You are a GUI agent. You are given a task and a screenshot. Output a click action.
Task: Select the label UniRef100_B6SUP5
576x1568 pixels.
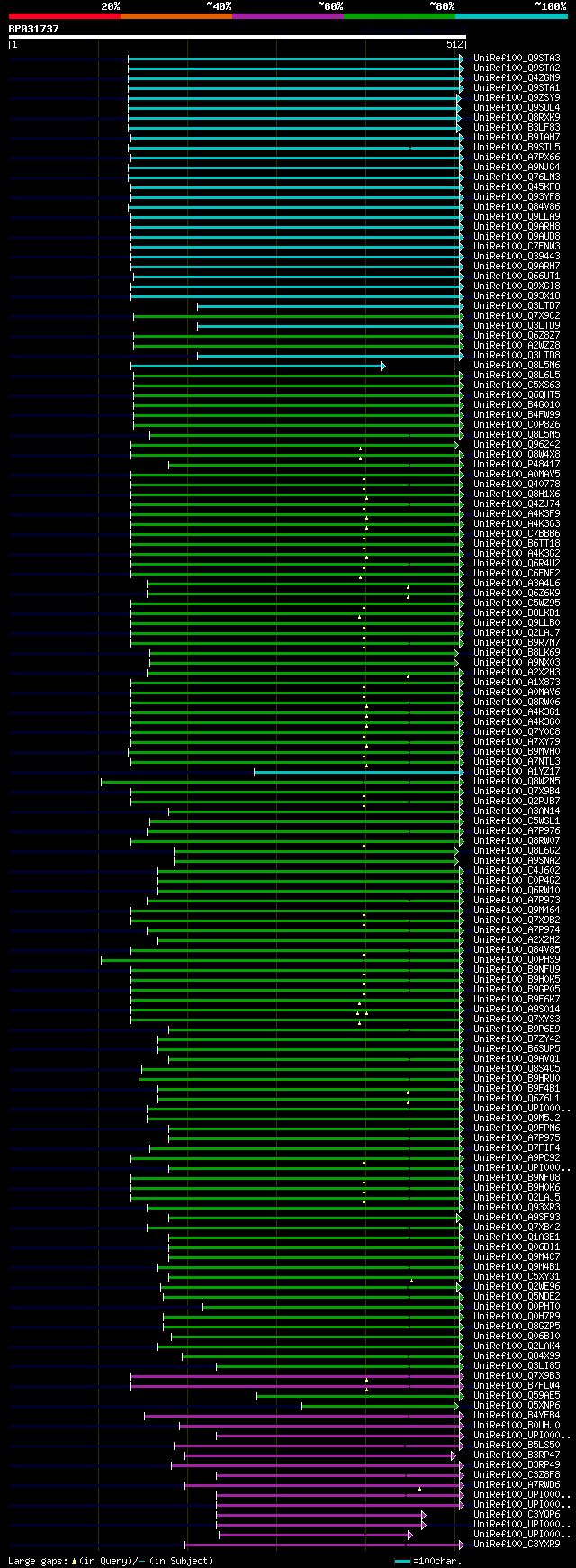point(517,1049)
